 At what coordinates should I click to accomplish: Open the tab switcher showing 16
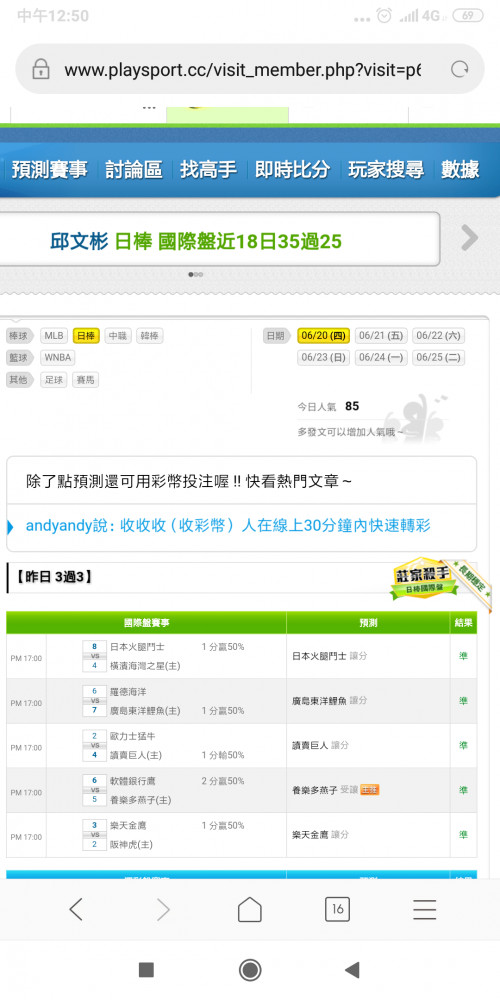click(x=337, y=909)
